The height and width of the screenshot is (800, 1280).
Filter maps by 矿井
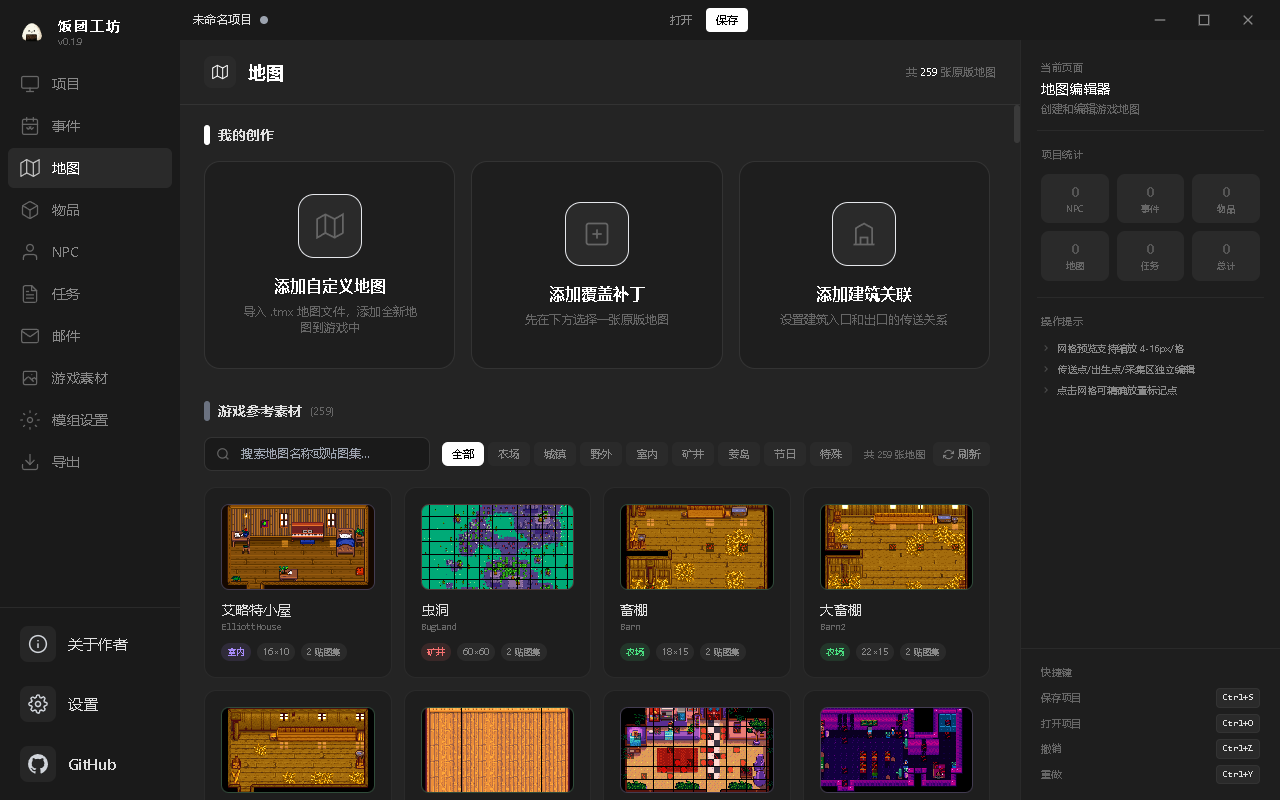(693, 454)
